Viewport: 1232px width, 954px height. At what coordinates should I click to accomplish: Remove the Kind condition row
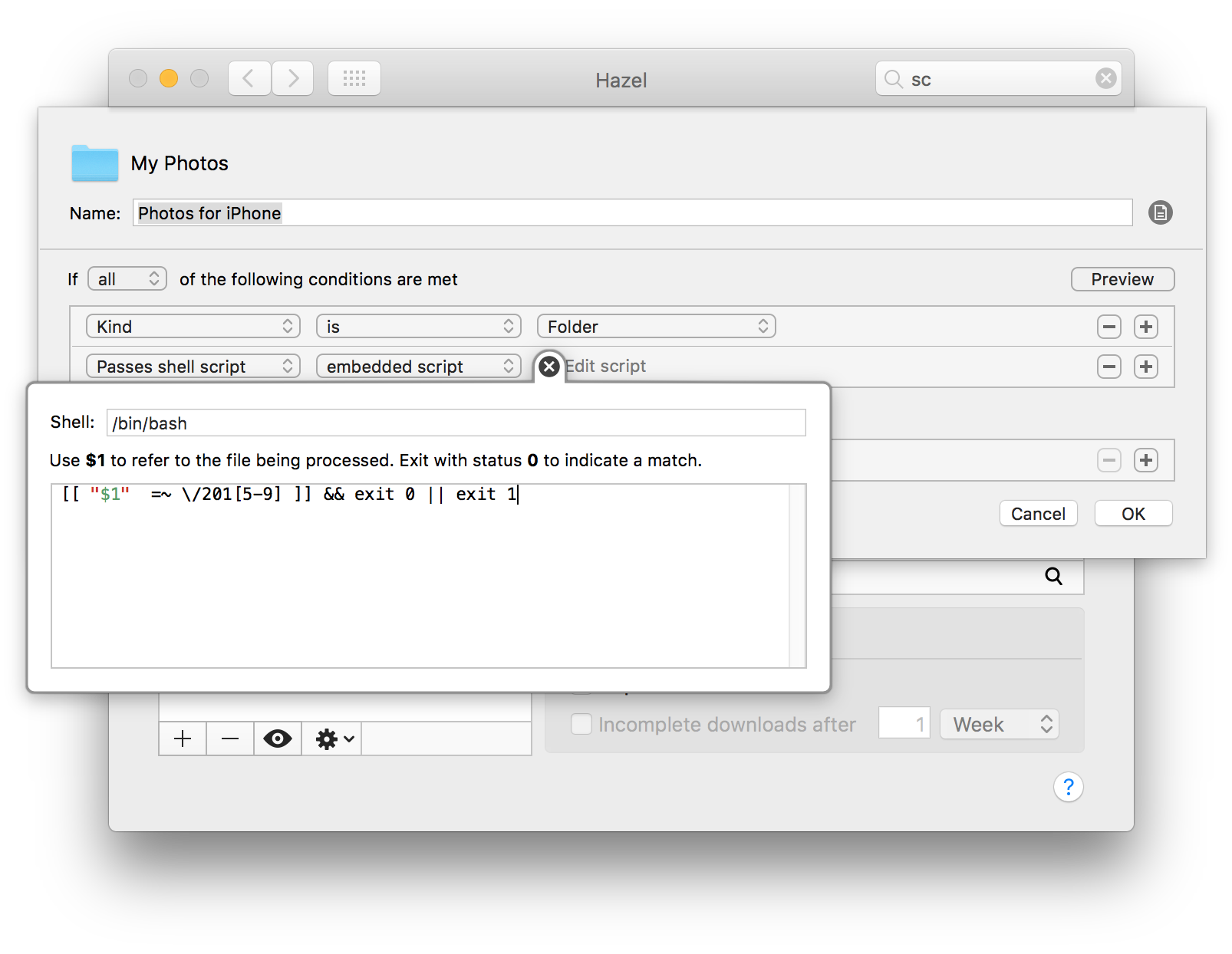click(1108, 327)
